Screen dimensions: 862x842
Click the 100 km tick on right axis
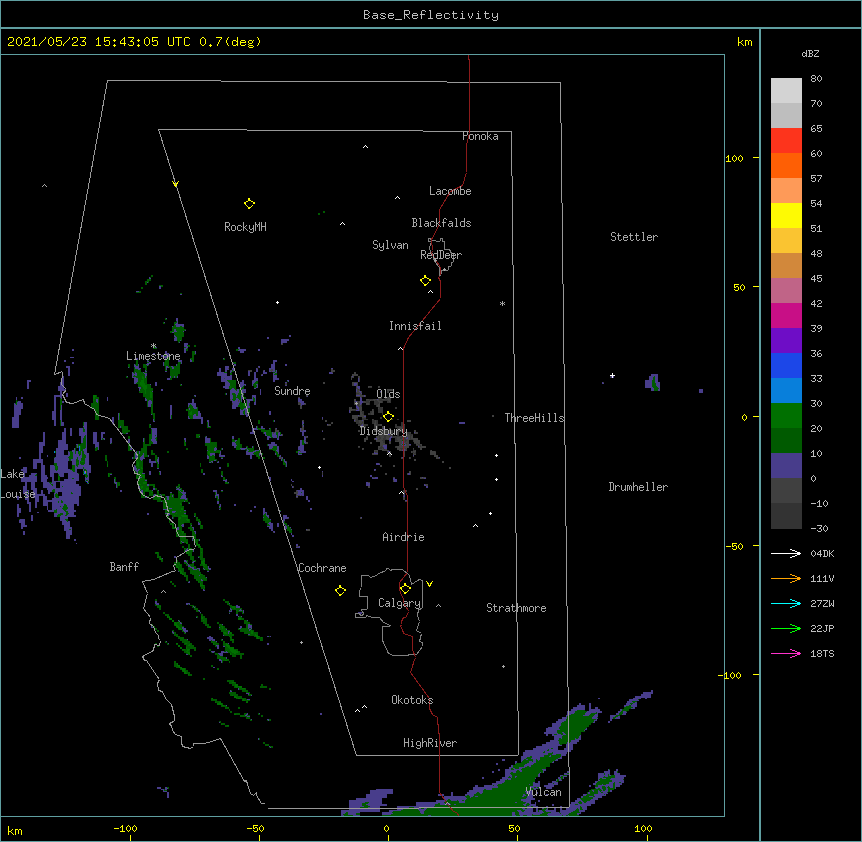(734, 158)
